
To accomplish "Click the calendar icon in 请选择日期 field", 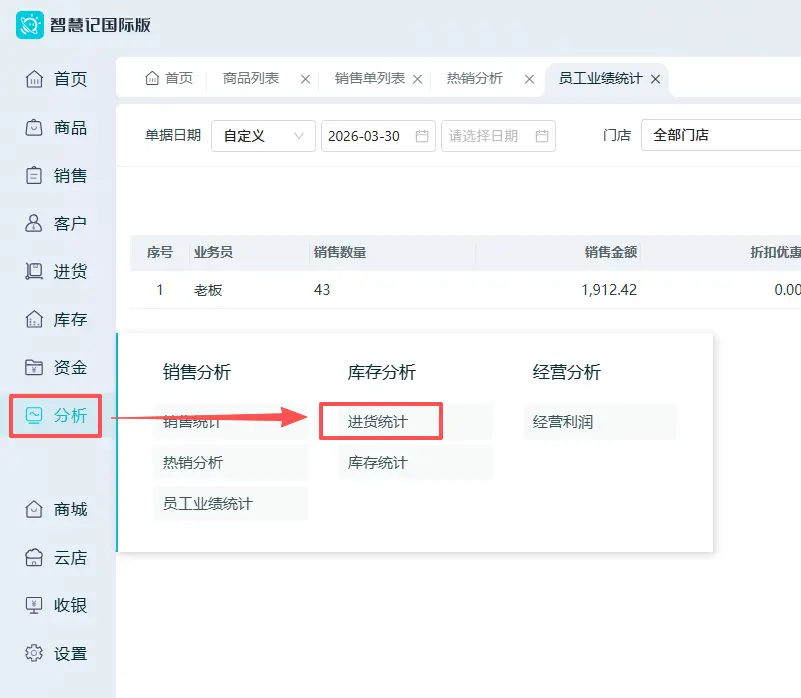I will click(542, 136).
